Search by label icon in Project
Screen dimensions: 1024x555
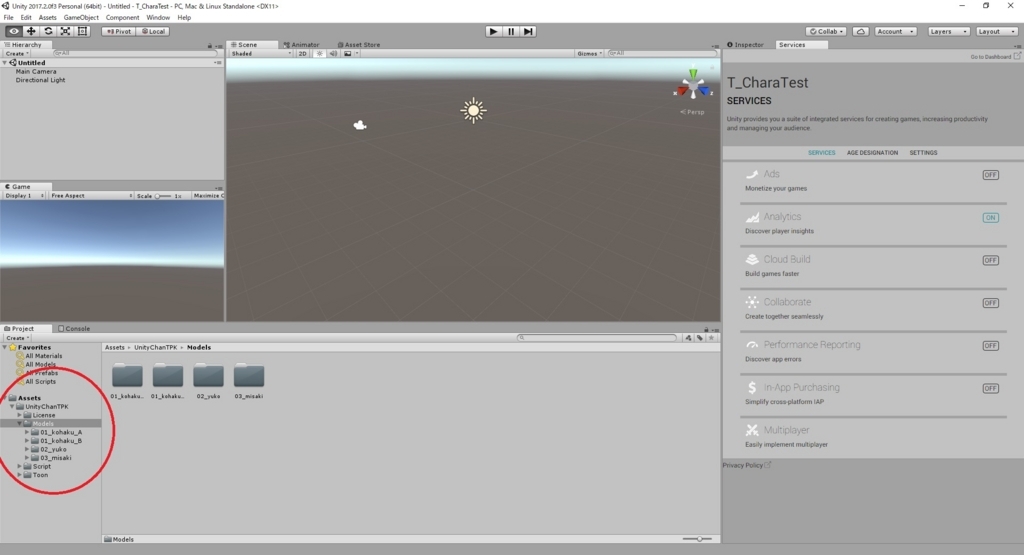[700, 338]
